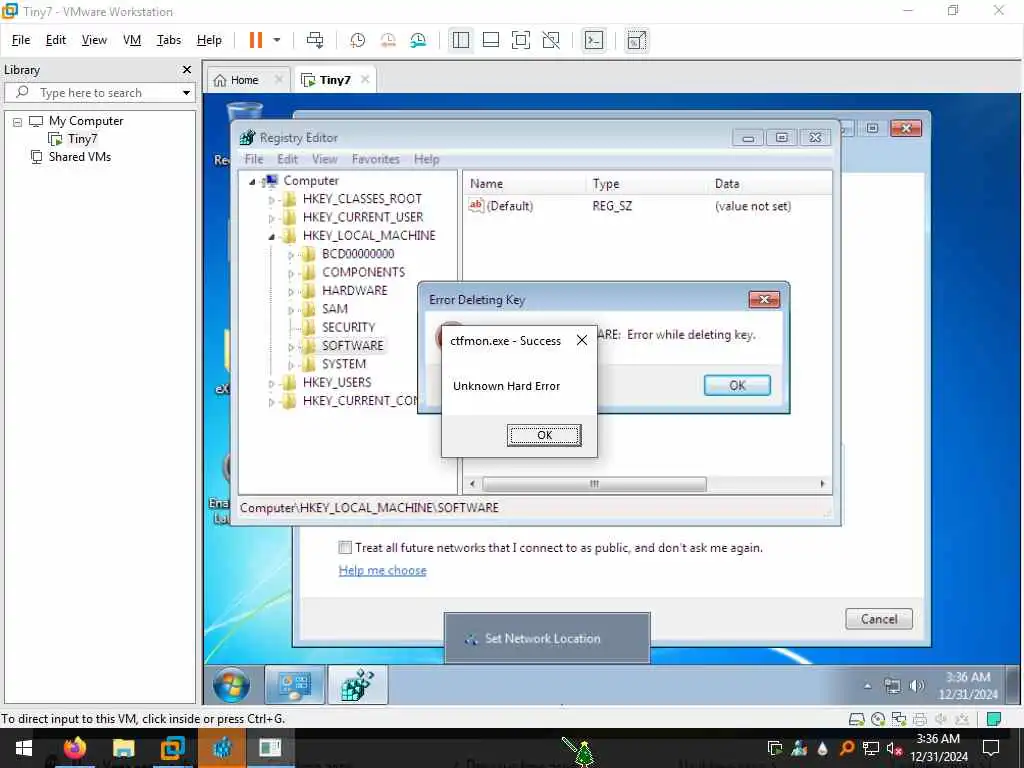Toggle the library sidebar view icon
Viewport: 1024px width, 768px height.
[x=460, y=40]
